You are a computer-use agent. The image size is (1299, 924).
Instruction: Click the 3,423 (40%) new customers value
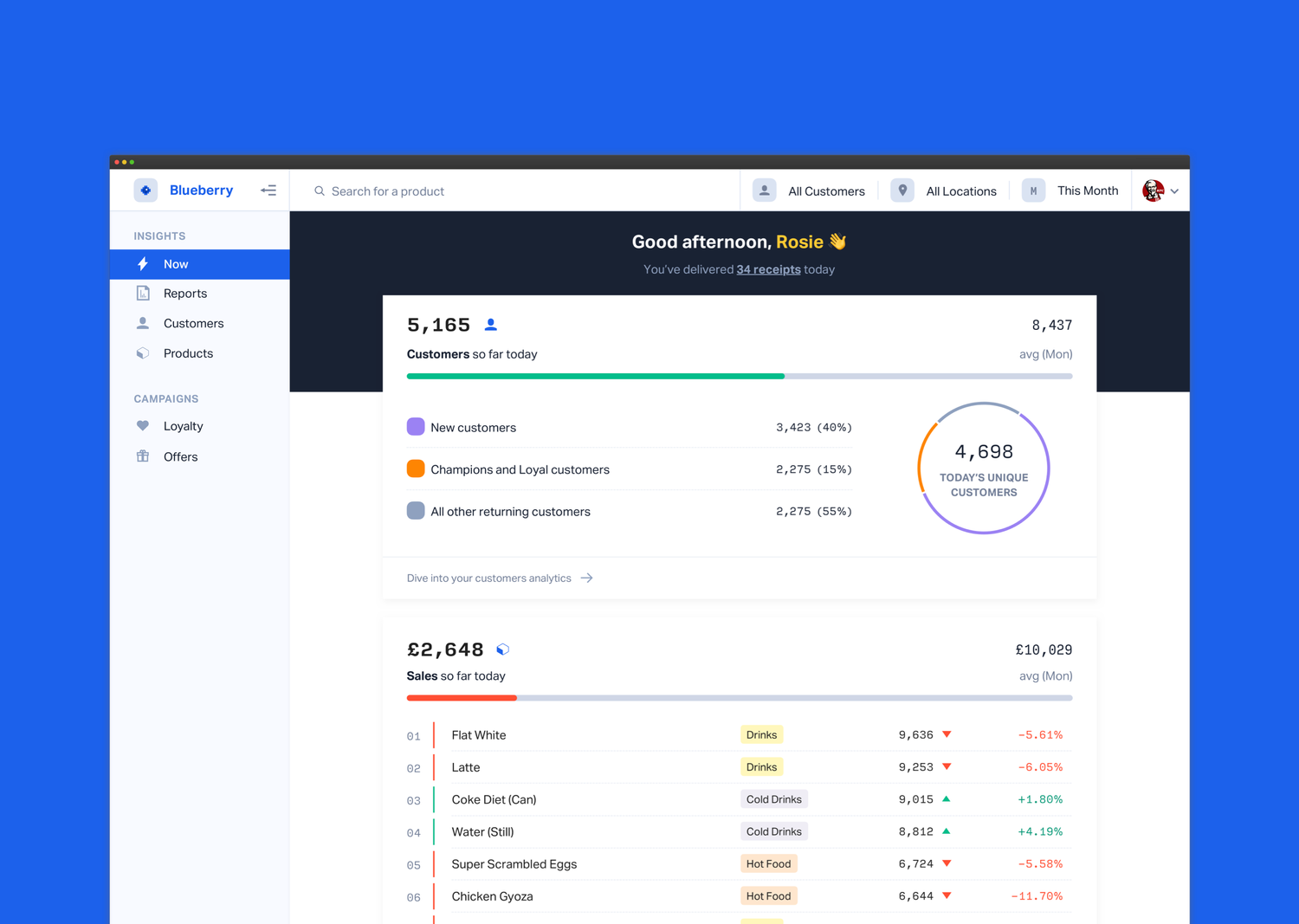(814, 427)
